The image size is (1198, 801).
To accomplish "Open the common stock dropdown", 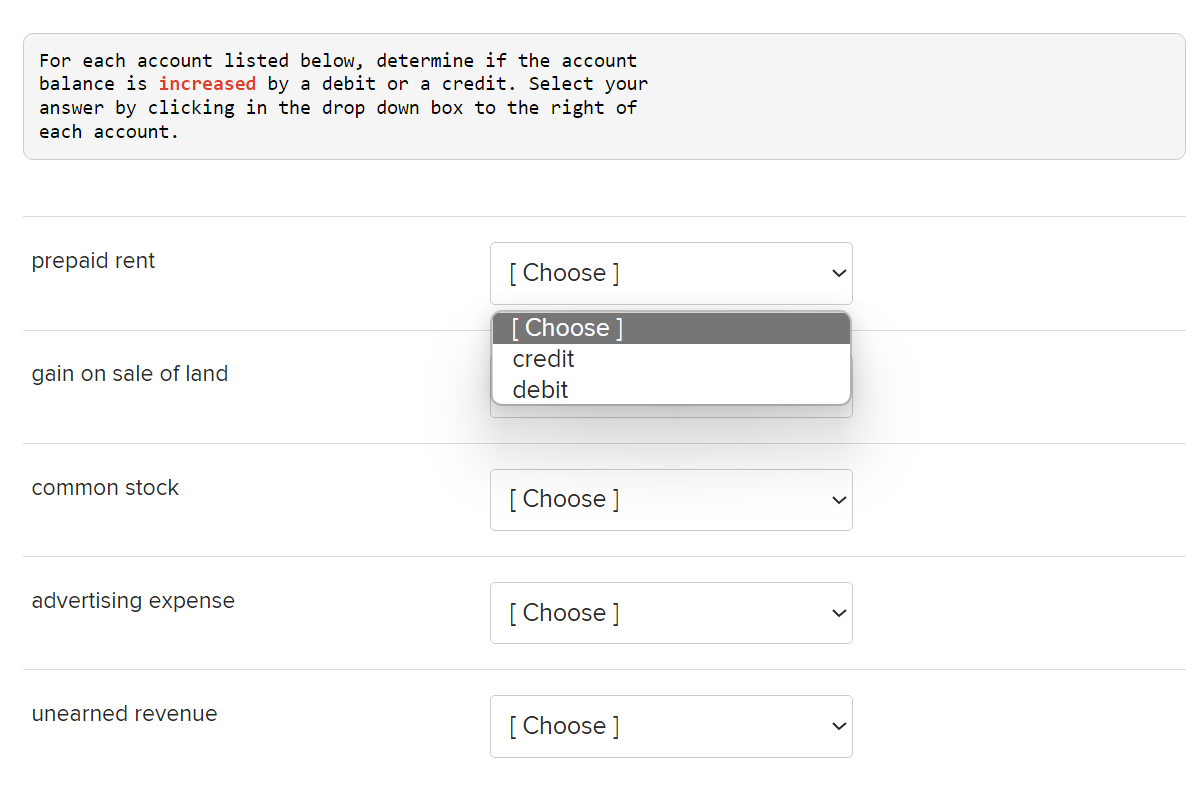I will (670, 499).
